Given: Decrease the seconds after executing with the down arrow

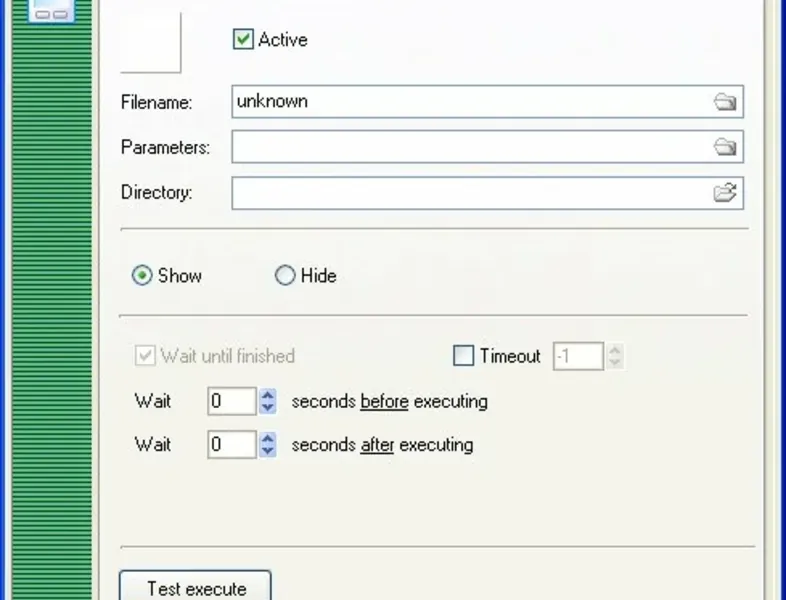Looking at the screenshot, I should 267,451.
